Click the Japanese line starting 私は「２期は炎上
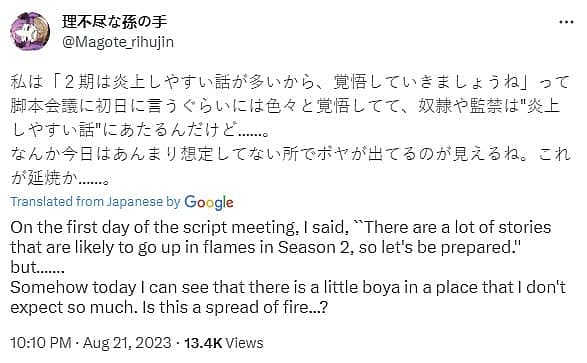This screenshot has height=363, width=587. pyautogui.click(x=290, y=82)
